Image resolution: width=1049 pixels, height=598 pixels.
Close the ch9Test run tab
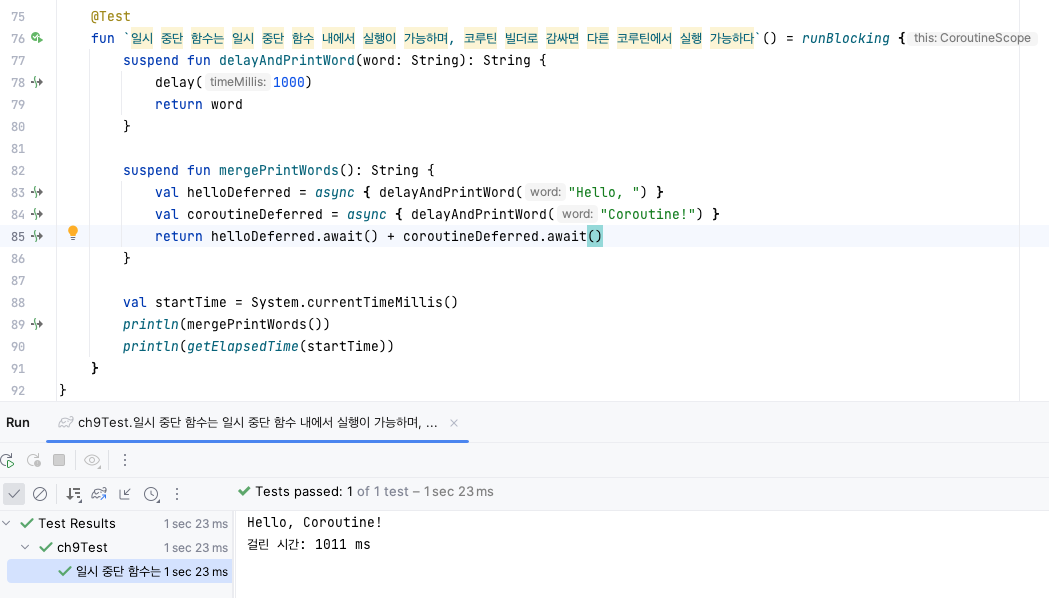tap(454, 423)
